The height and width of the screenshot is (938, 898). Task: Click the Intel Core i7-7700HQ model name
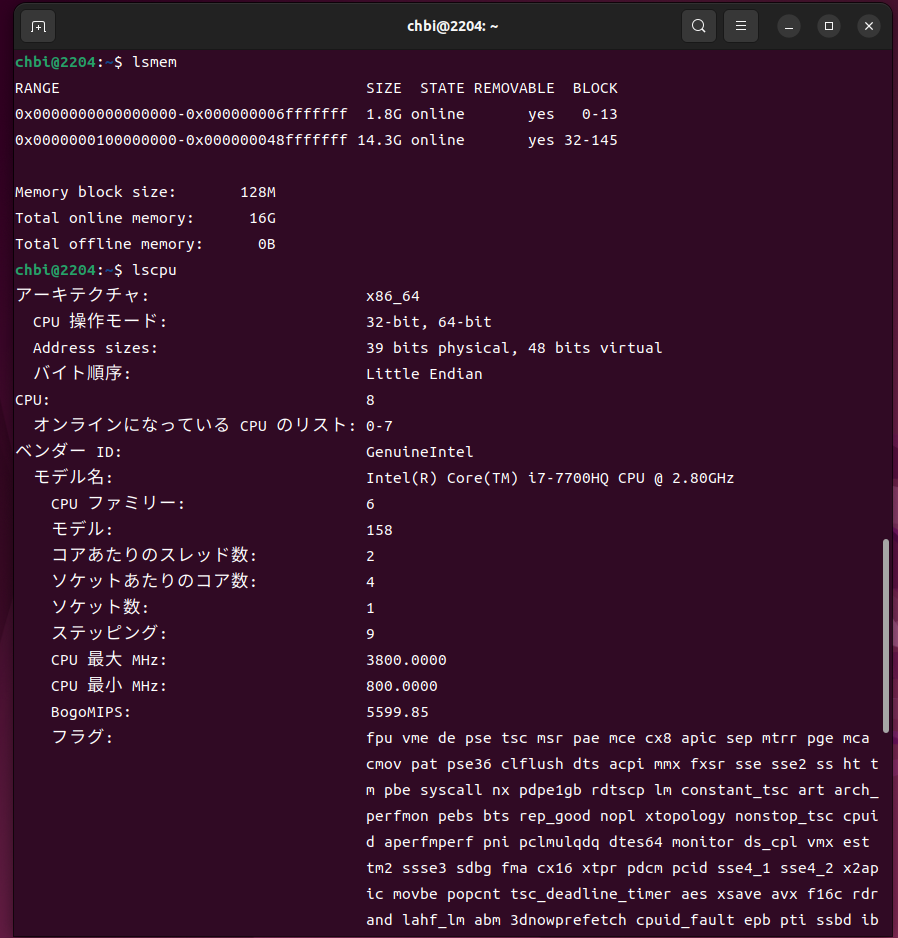pos(550,478)
